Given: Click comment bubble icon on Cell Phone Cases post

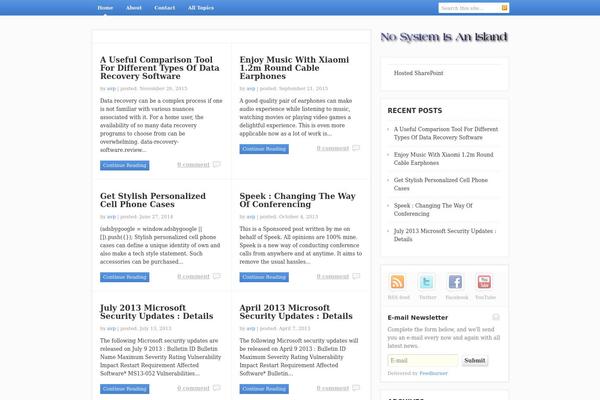Looking at the screenshot, I should pyautogui.click(x=217, y=276).
